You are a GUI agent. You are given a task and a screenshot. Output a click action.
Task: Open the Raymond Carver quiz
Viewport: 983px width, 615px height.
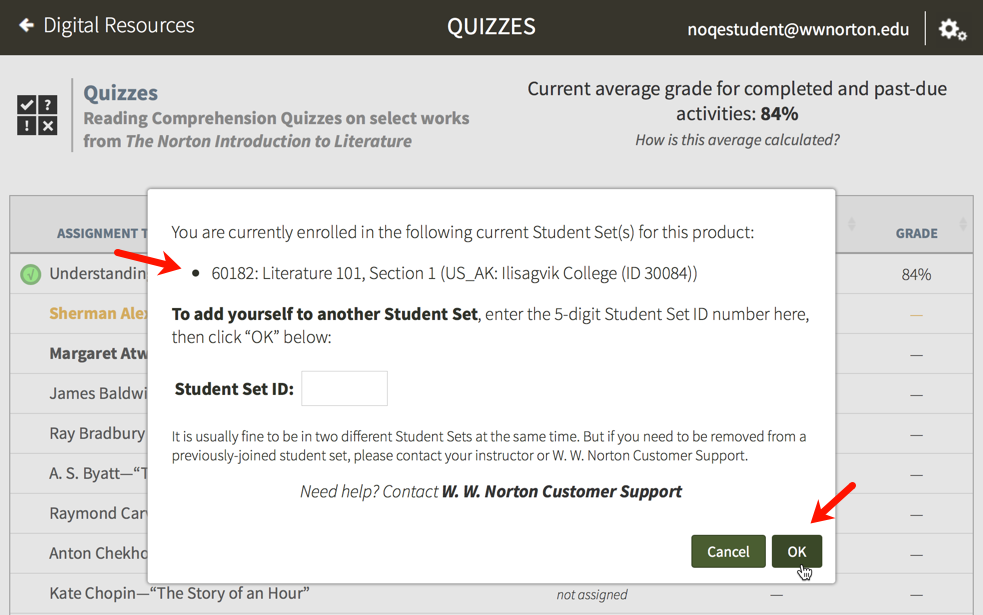tap(98, 513)
